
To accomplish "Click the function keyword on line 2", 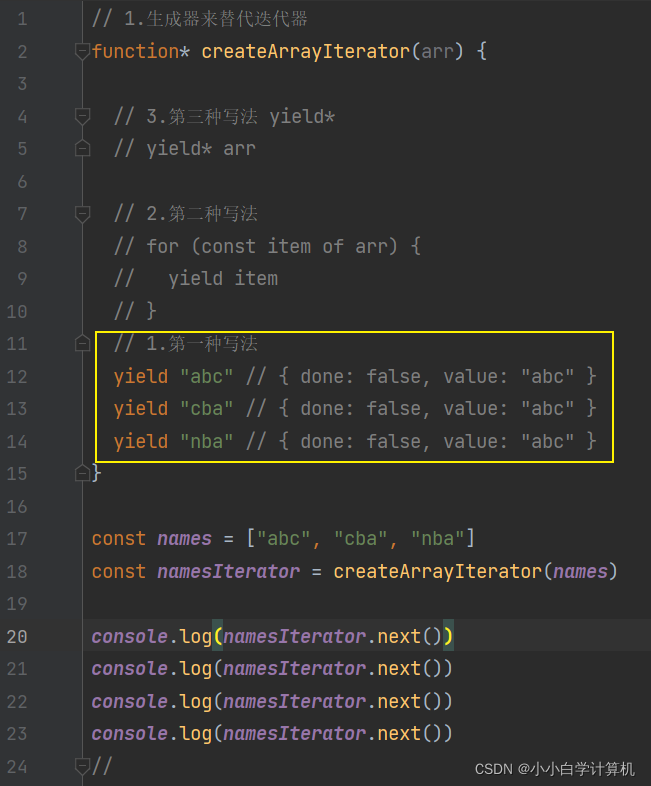I will [135, 51].
